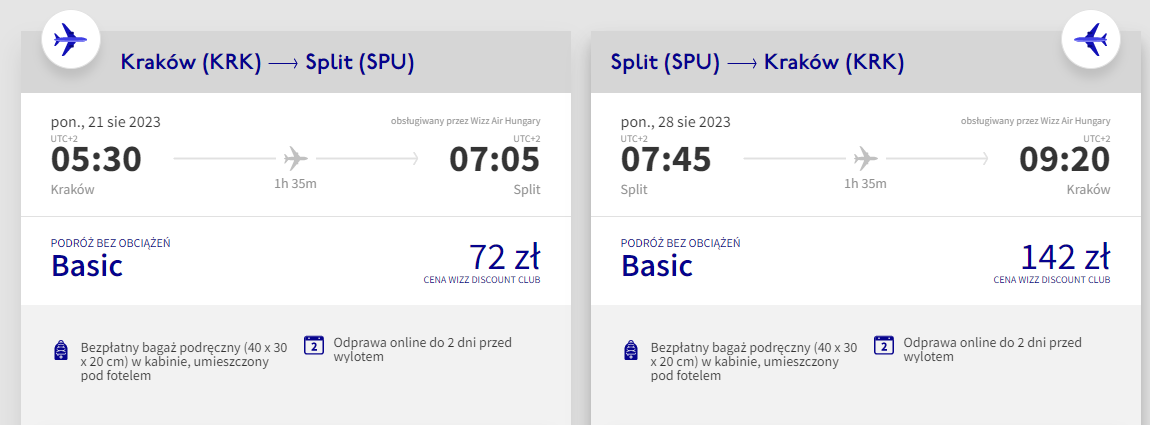This screenshot has height=425, width=1150.
Task: Click 'obsługiwany przez Wizz Air Hungary' on outbound card
Action: [466, 121]
